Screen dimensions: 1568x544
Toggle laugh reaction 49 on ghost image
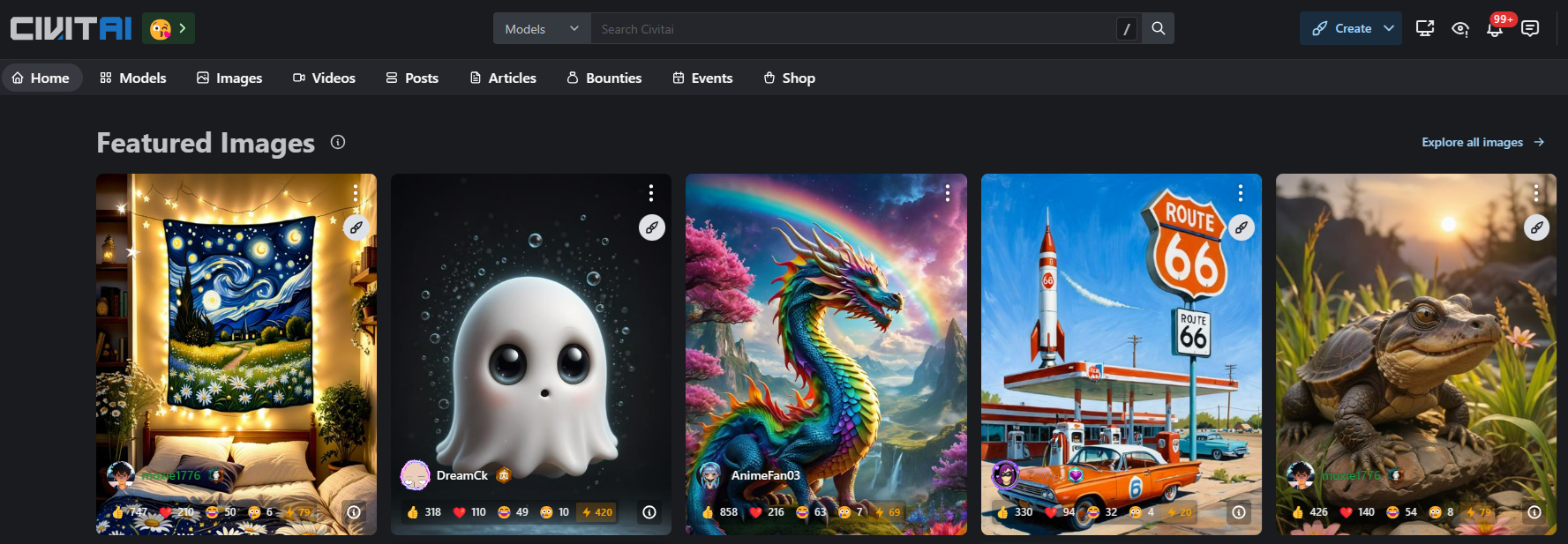(x=513, y=512)
